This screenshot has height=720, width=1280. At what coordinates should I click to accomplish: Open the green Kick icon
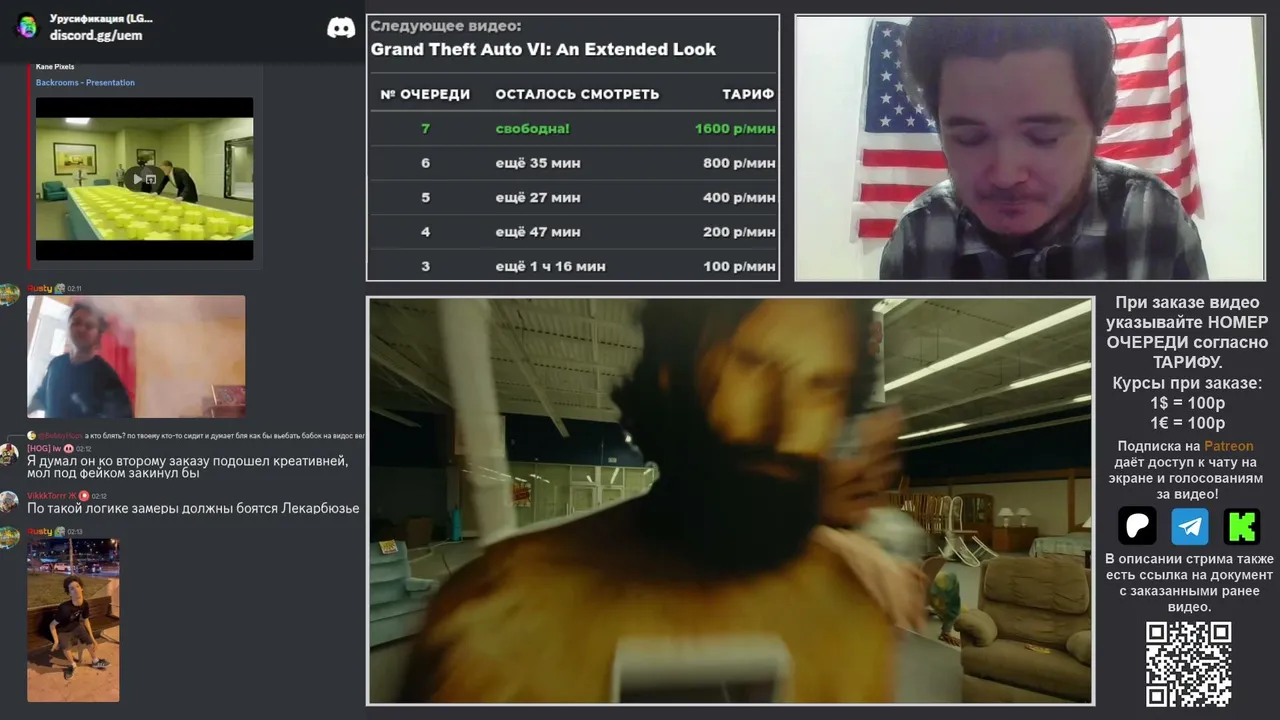(x=1242, y=525)
